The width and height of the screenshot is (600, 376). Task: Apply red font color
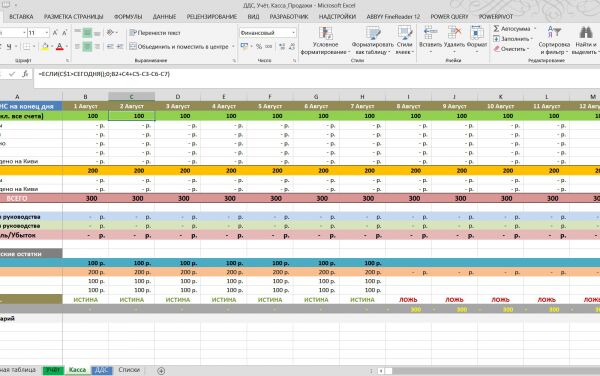pyautogui.click(x=59, y=47)
